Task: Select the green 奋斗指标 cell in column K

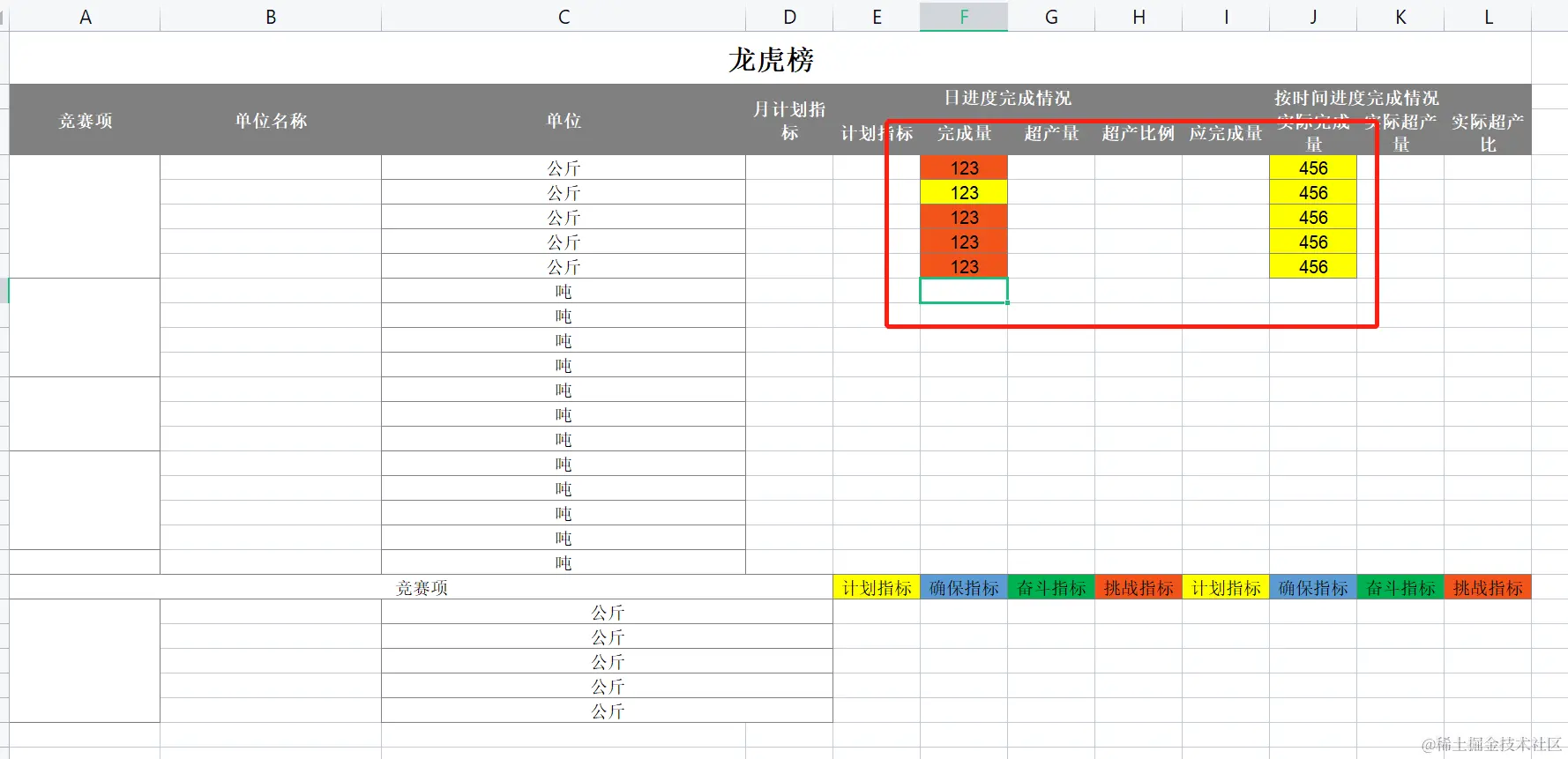Action: tap(1400, 587)
